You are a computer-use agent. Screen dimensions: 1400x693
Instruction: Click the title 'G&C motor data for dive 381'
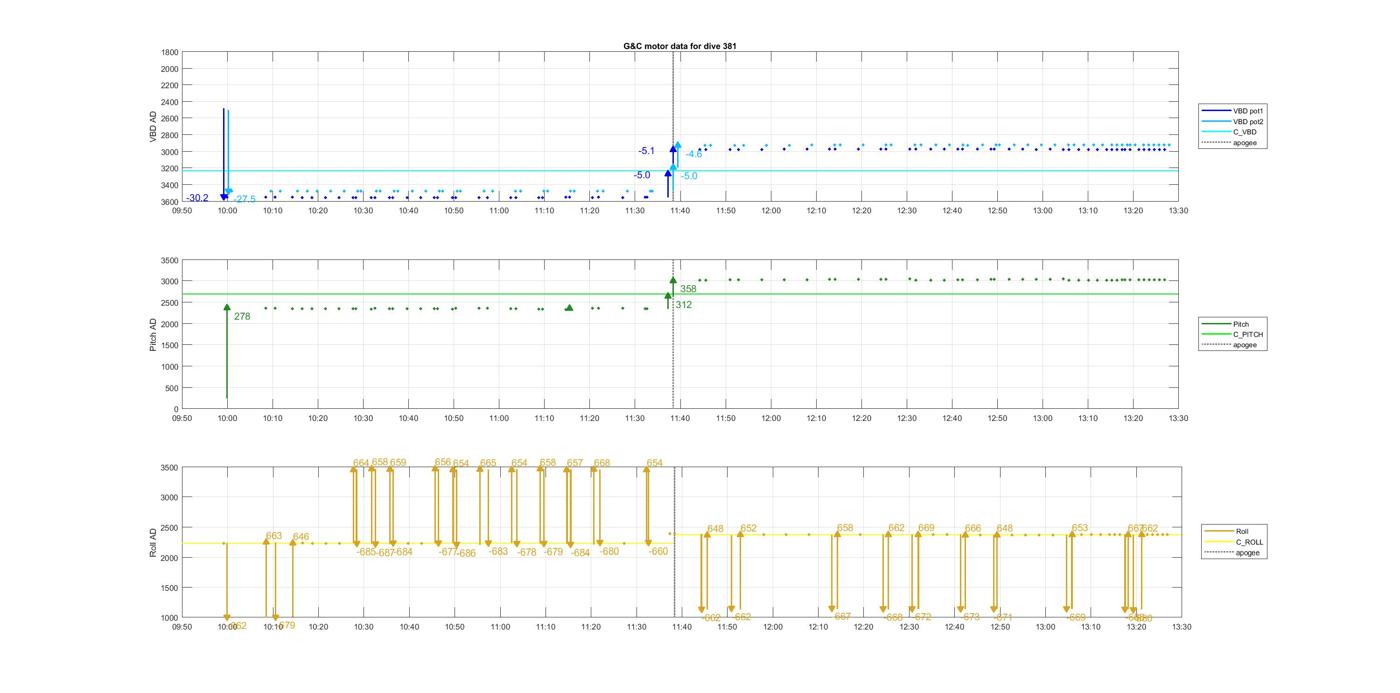680,46
